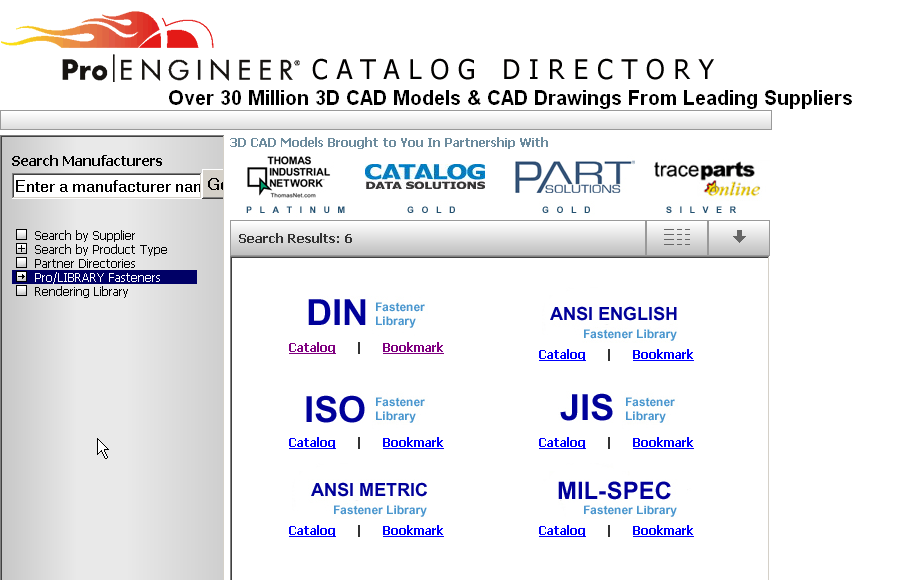This screenshot has height=580, width=897.
Task: Click the 'CATALOG DIRECTORY' title text
Action: (514, 69)
